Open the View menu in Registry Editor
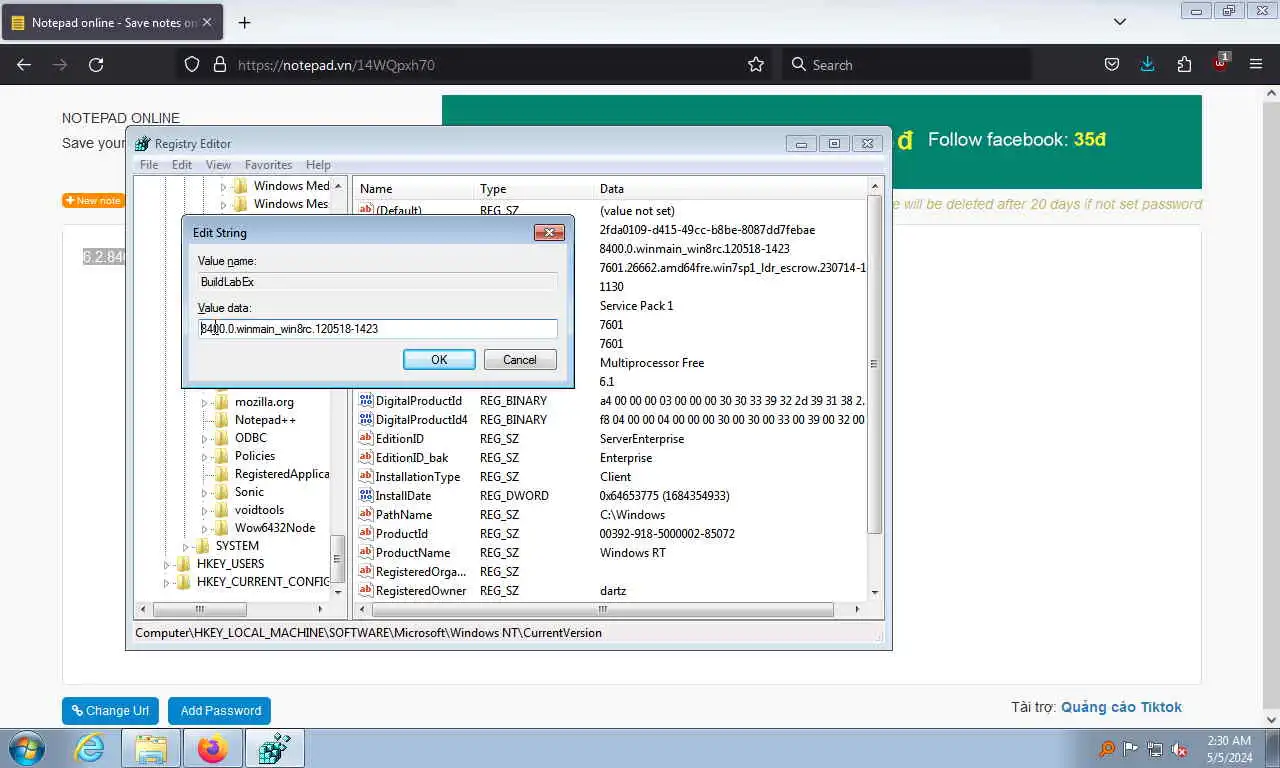The image size is (1280, 768). click(x=218, y=165)
